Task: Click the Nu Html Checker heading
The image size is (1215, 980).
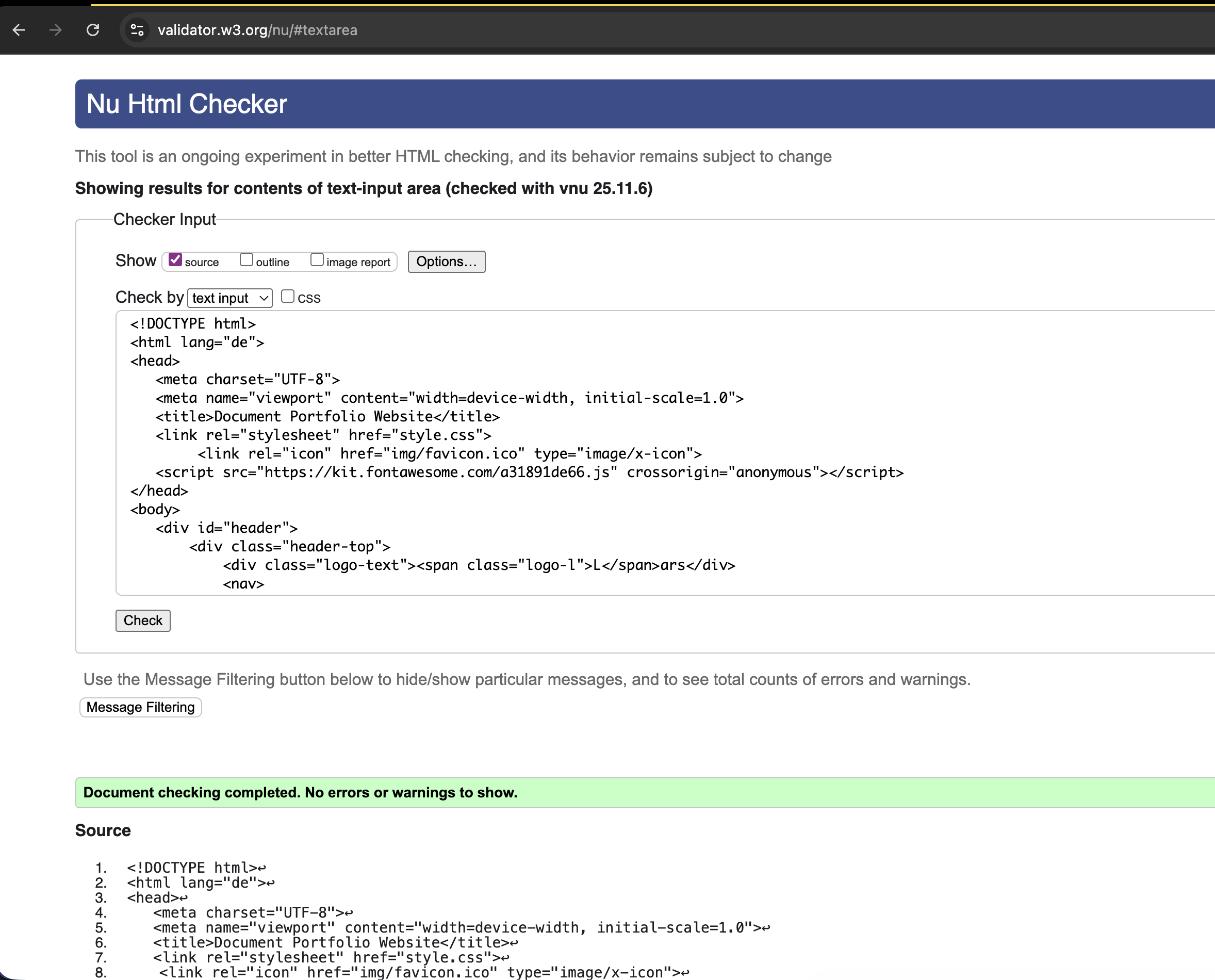Action: click(187, 104)
